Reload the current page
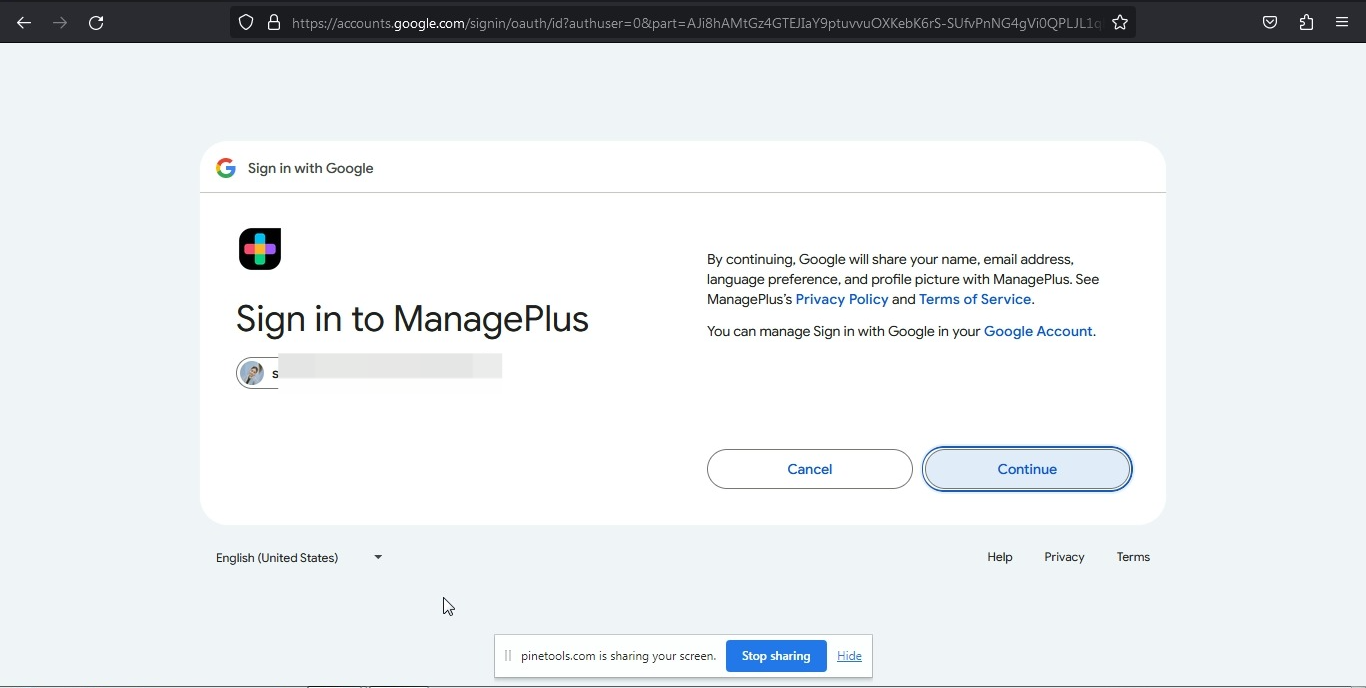The width and height of the screenshot is (1366, 688). [x=96, y=23]
